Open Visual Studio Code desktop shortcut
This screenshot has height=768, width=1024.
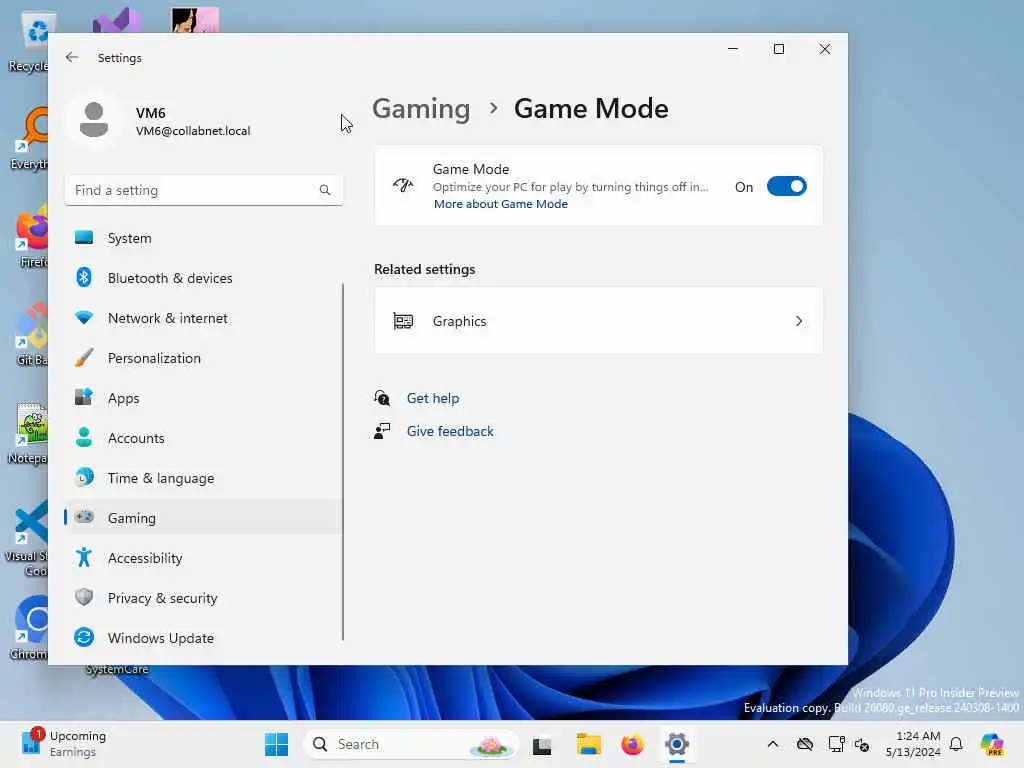pyautogui.click(x=27, y=538)
